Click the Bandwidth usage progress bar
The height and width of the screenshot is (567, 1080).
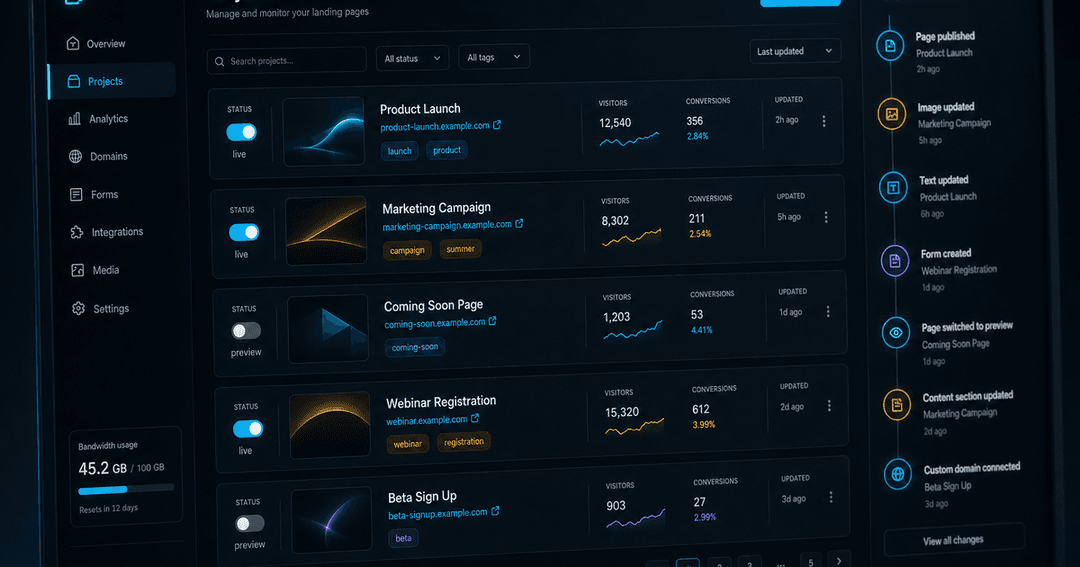pos(126,490)
